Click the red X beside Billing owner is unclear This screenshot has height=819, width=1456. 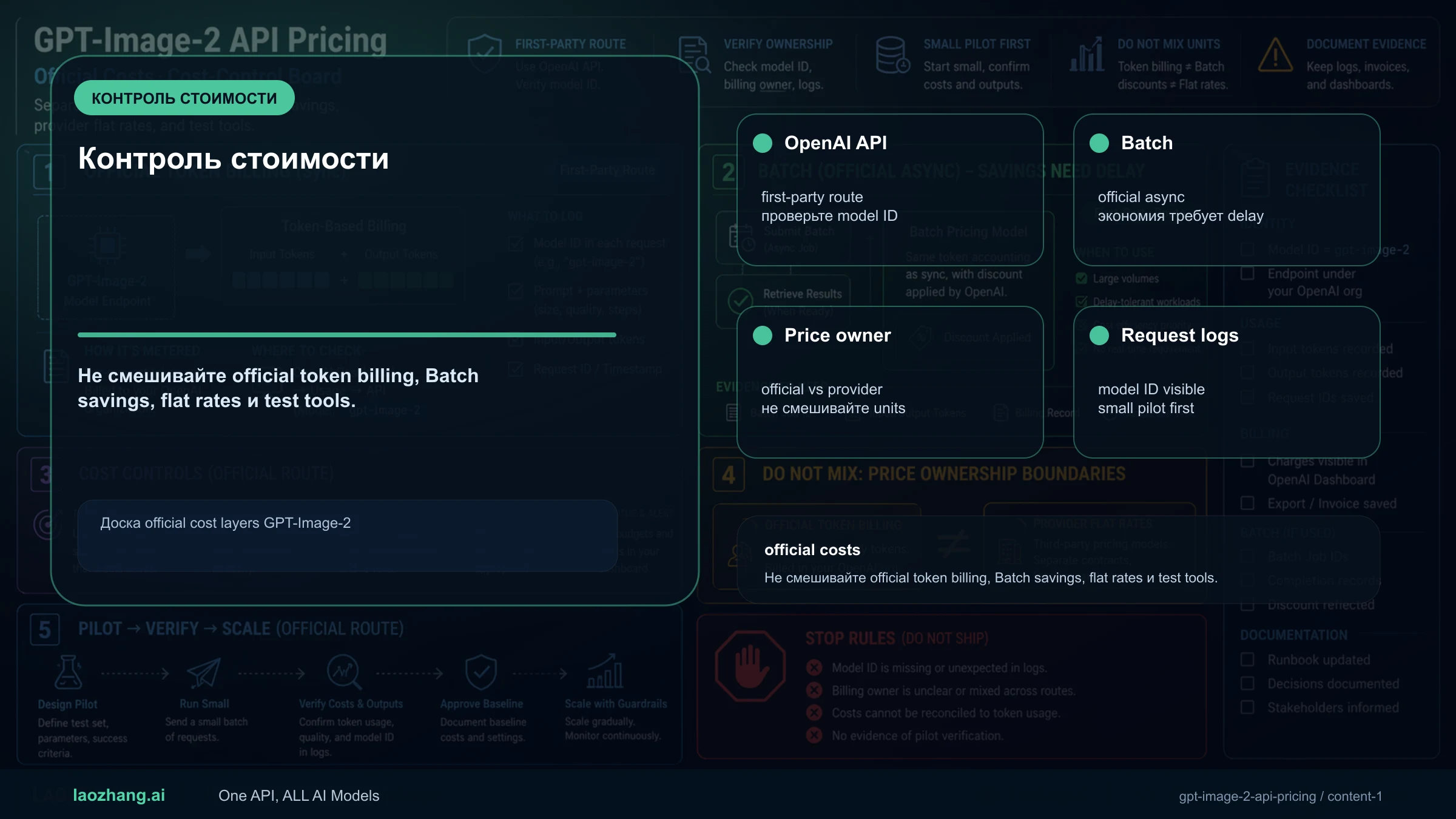click(814, 690)
